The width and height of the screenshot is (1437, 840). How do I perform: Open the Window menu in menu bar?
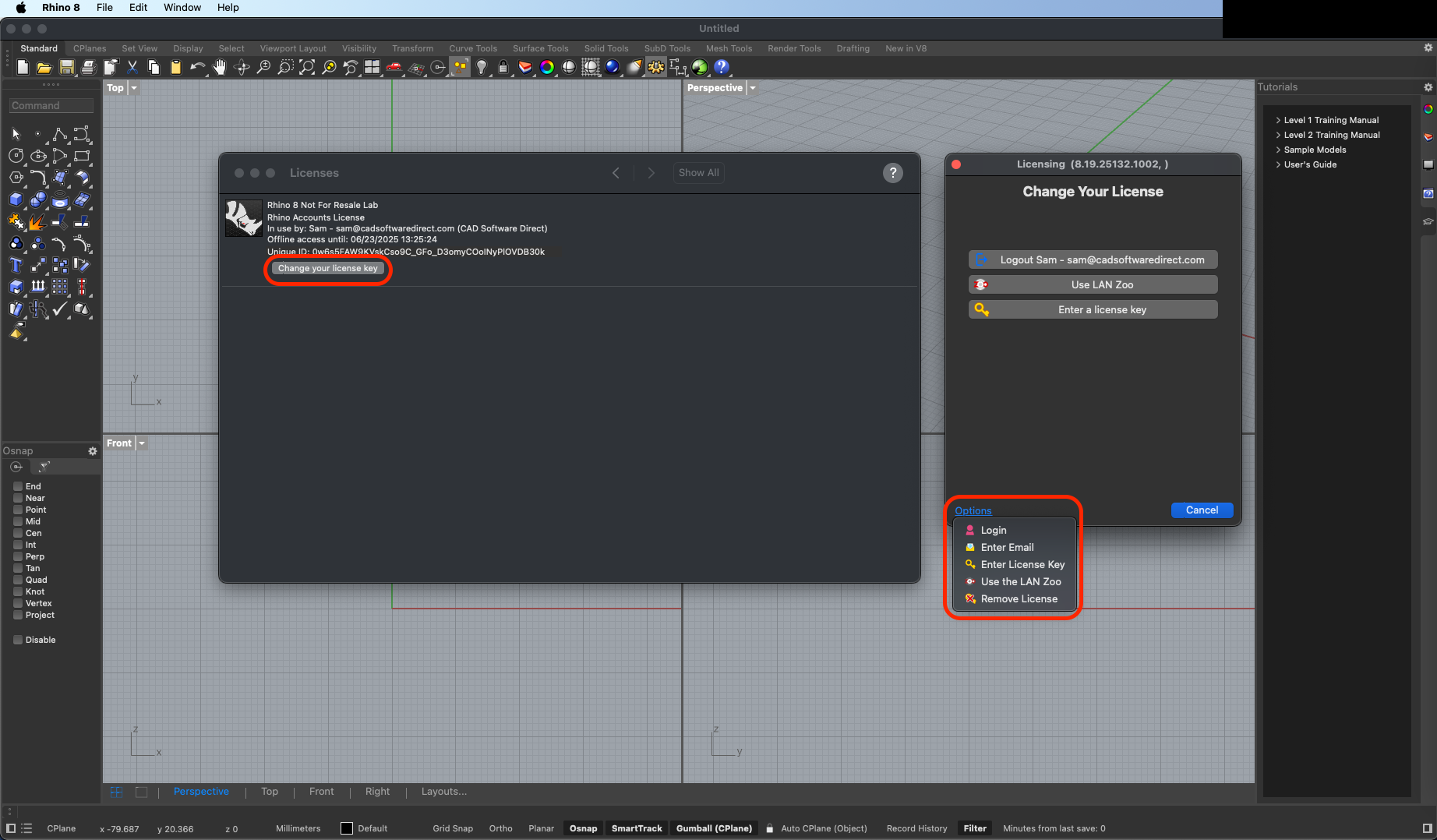(182, 7)
